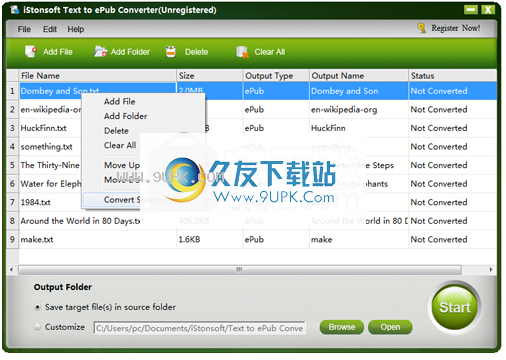Click the Add File toolbar label

(x=58, y=52)
